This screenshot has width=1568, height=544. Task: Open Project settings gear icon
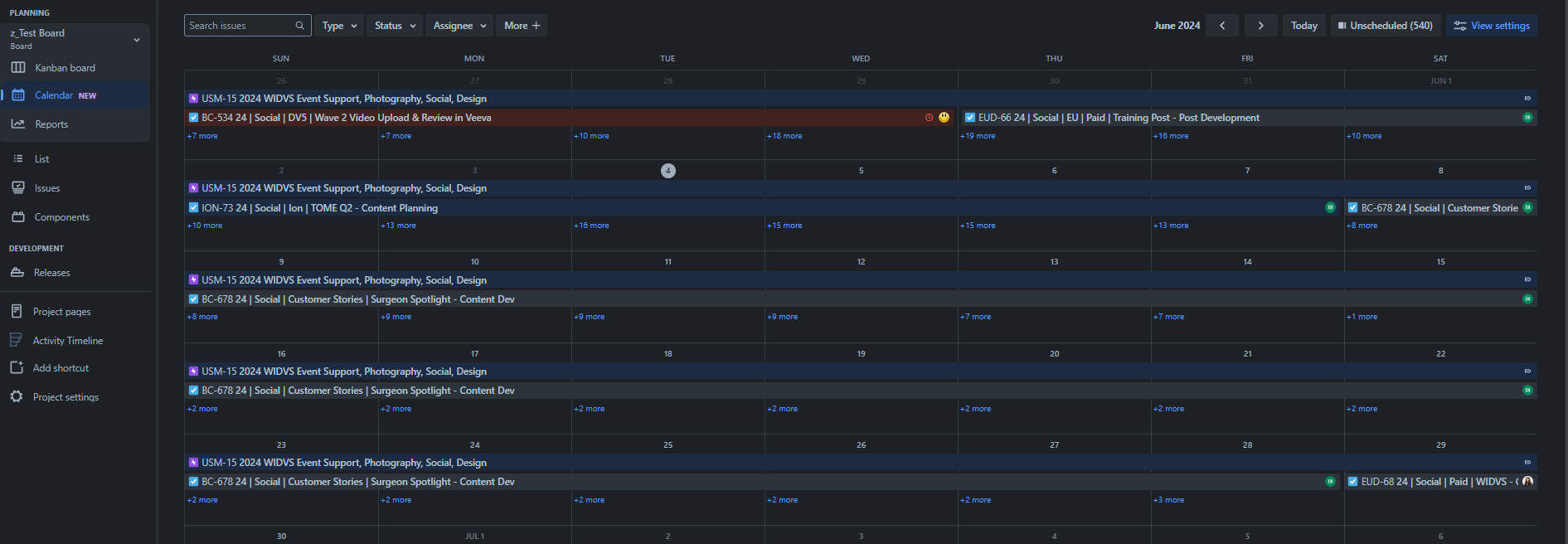(17, 396)
